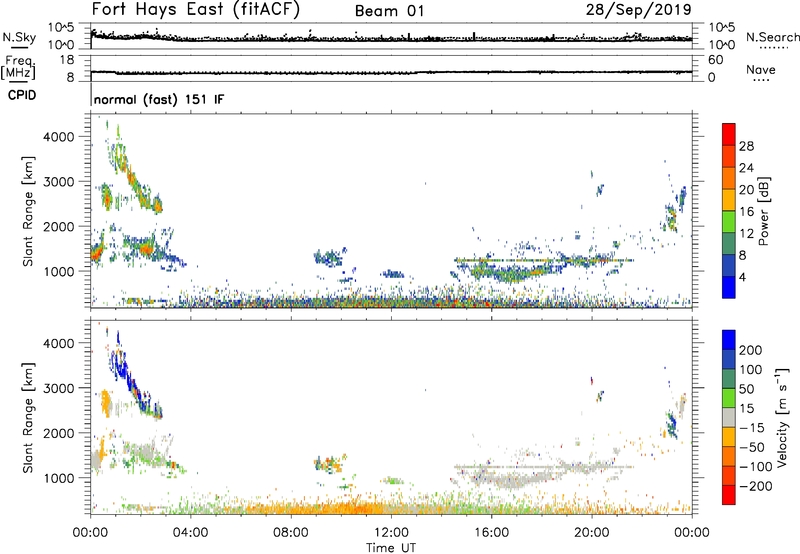800x554 pixels.
Task: Click the velocity panel 'Slant Range [km]' label
Action: [x=28, y=417]
